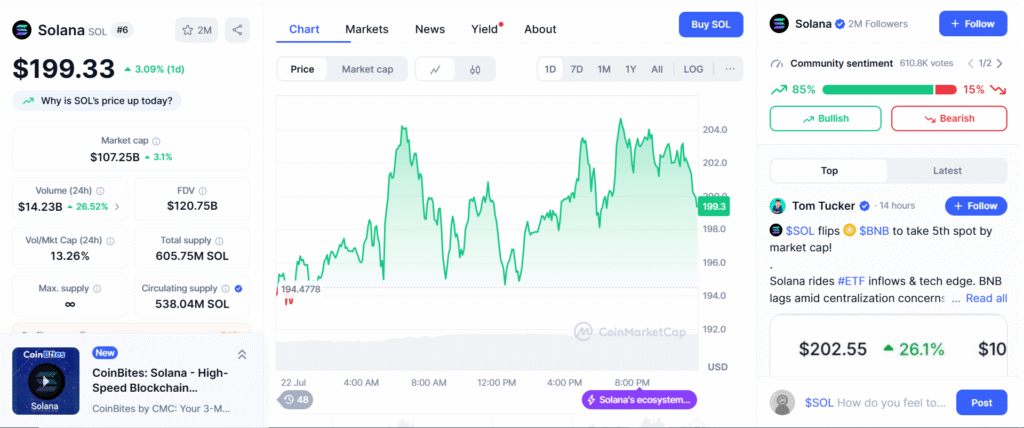
Task: Open Tom Tucker's profile name
Action: (x=824, y=206)
